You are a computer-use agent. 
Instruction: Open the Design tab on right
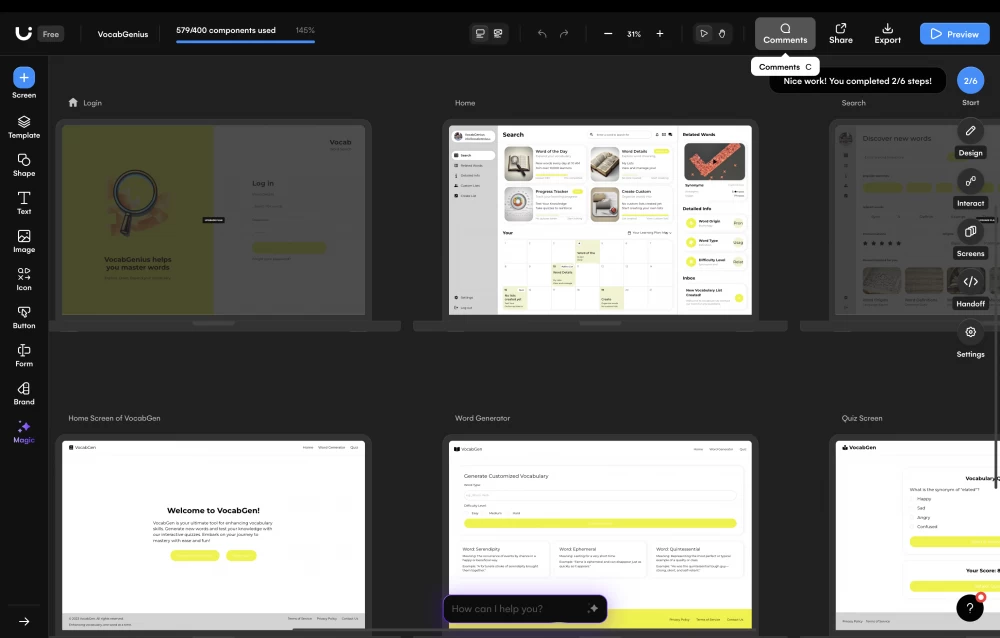click(x=970, y=131)
